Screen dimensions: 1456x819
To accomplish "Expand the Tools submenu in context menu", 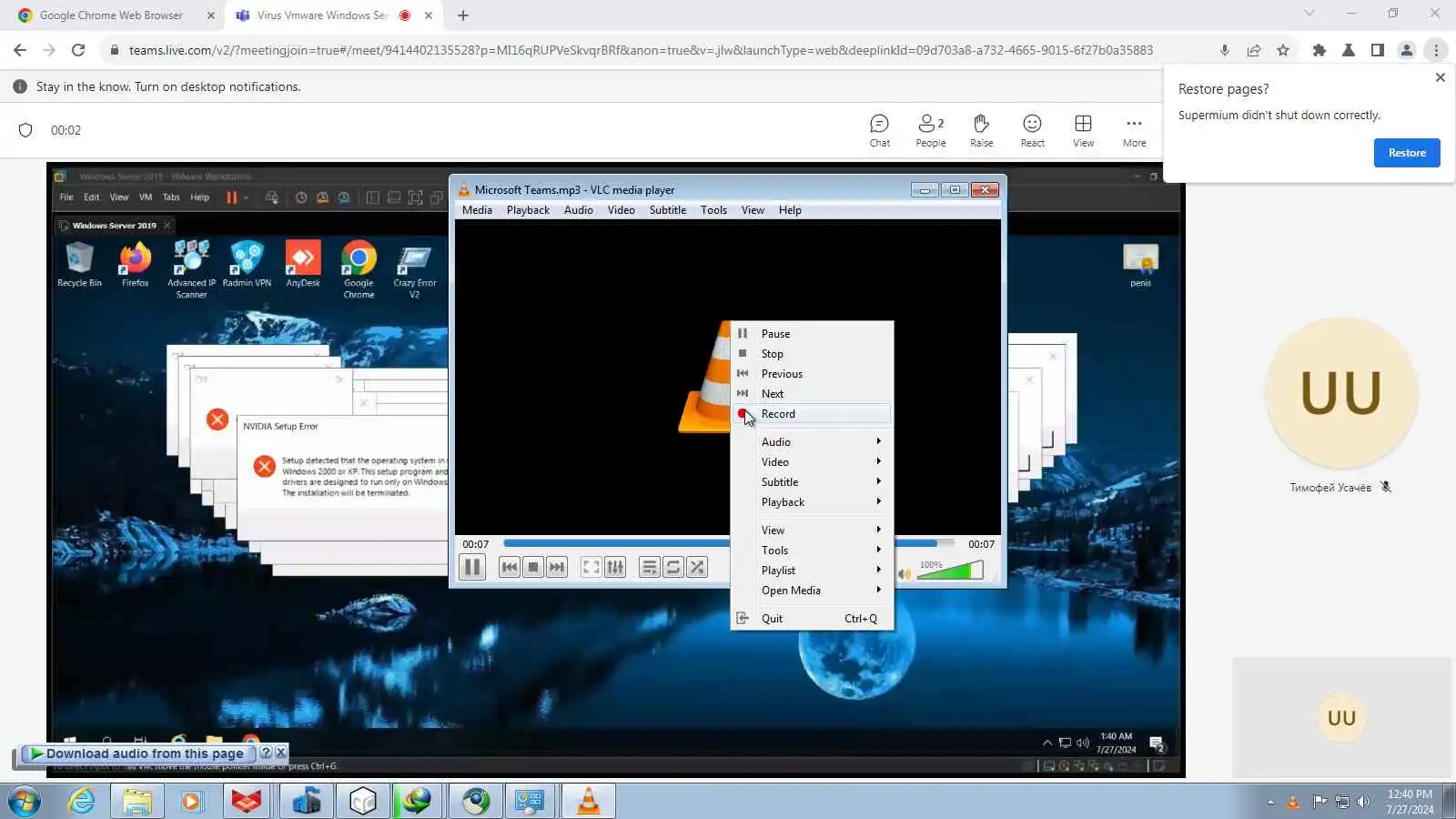I will (813, 551).
